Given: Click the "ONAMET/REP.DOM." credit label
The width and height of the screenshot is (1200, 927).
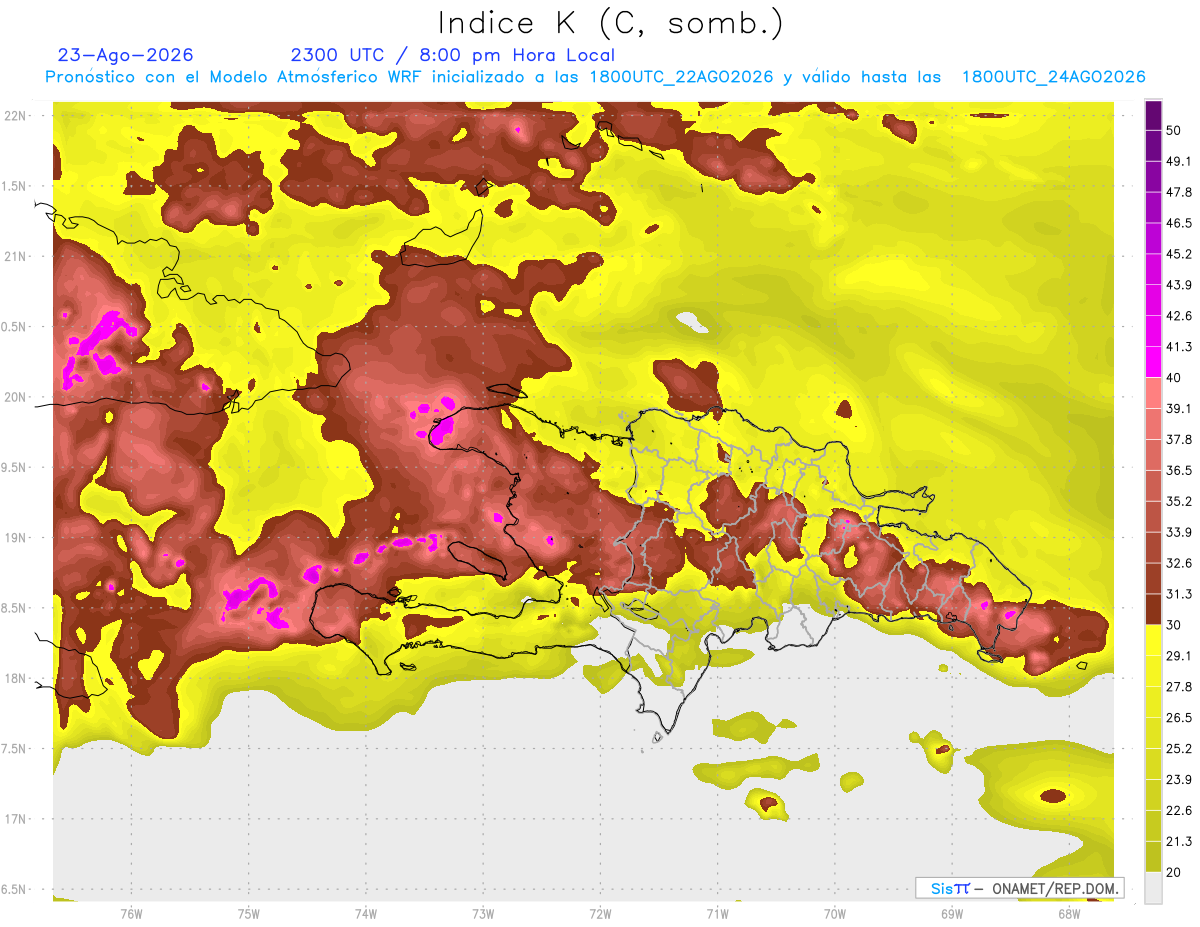Looking at the screenshot, I should 1056,888.
